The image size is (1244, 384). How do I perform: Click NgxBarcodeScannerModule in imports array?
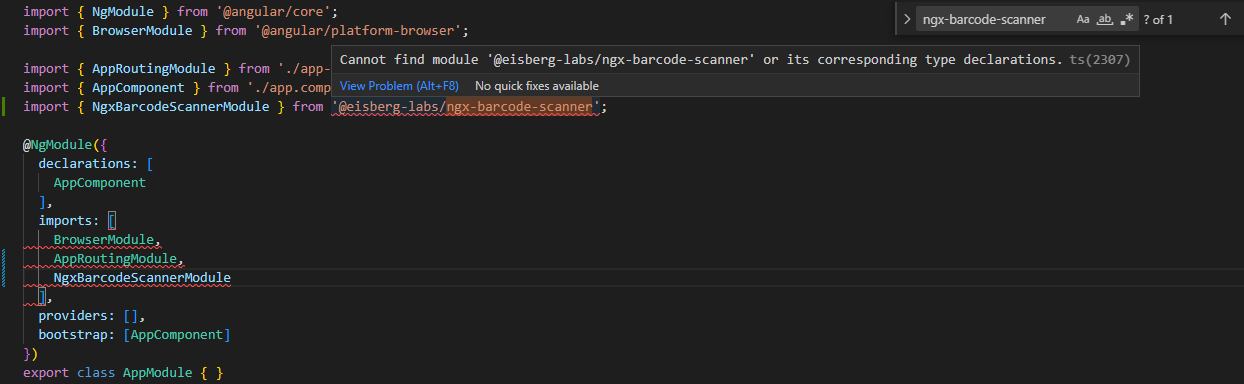[x=142, y=277]
